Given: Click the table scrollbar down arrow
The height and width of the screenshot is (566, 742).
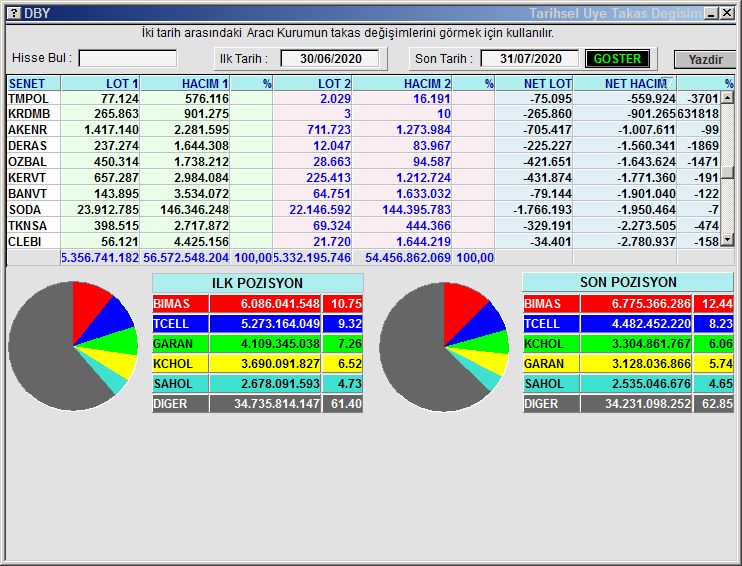Looking at the screenshot, I should click(x=728, y=240).
